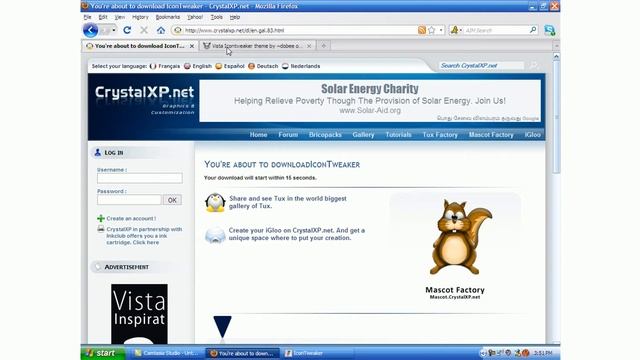Click the scrollbar up arrow
640x360 pixels.
coord(556,56)
